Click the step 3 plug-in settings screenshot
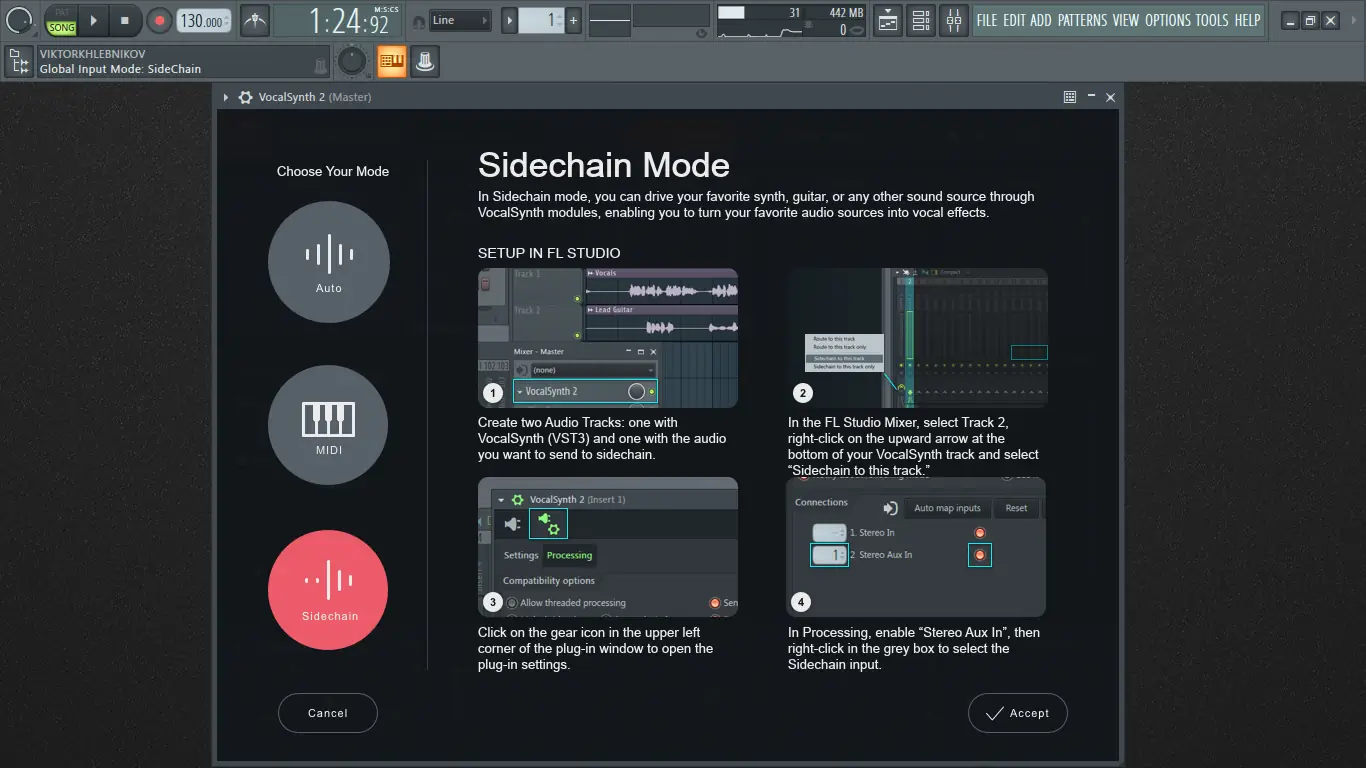The width and height of the screenshot is (1366, 768). pyautogui.click(x=608, y=547)
